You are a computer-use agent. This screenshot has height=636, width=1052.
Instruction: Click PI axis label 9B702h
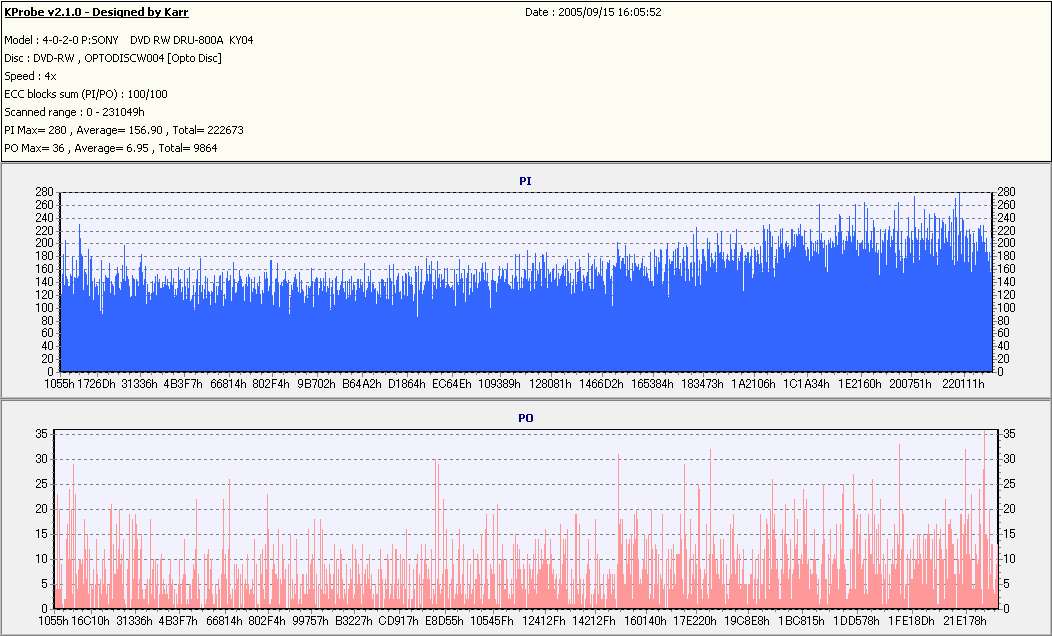(317, 384)
